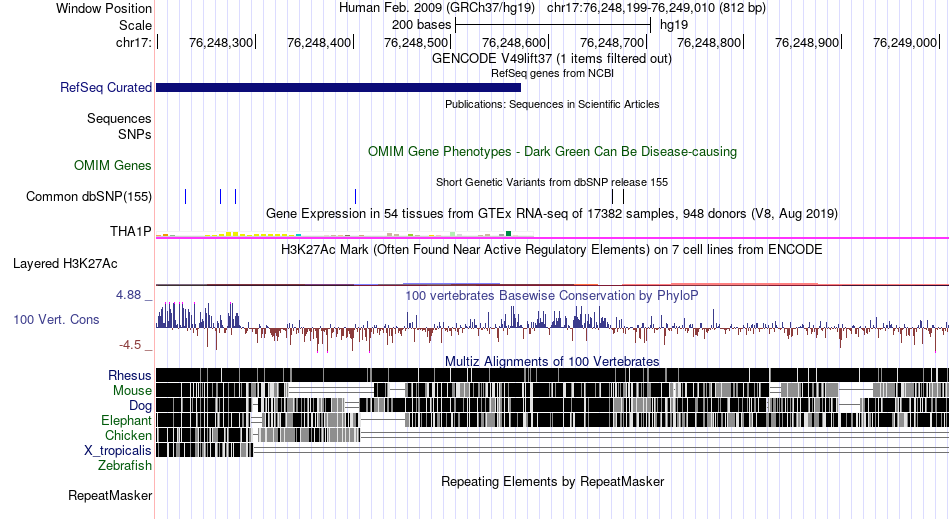Click the blue dbSNP marker beside the 76,248,400 tick
Screen dimensions: 950x519
[x=355, y=196]
